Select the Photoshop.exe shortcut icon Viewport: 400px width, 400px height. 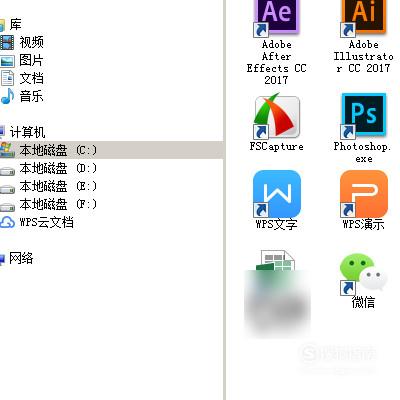(x=364, y=116)
